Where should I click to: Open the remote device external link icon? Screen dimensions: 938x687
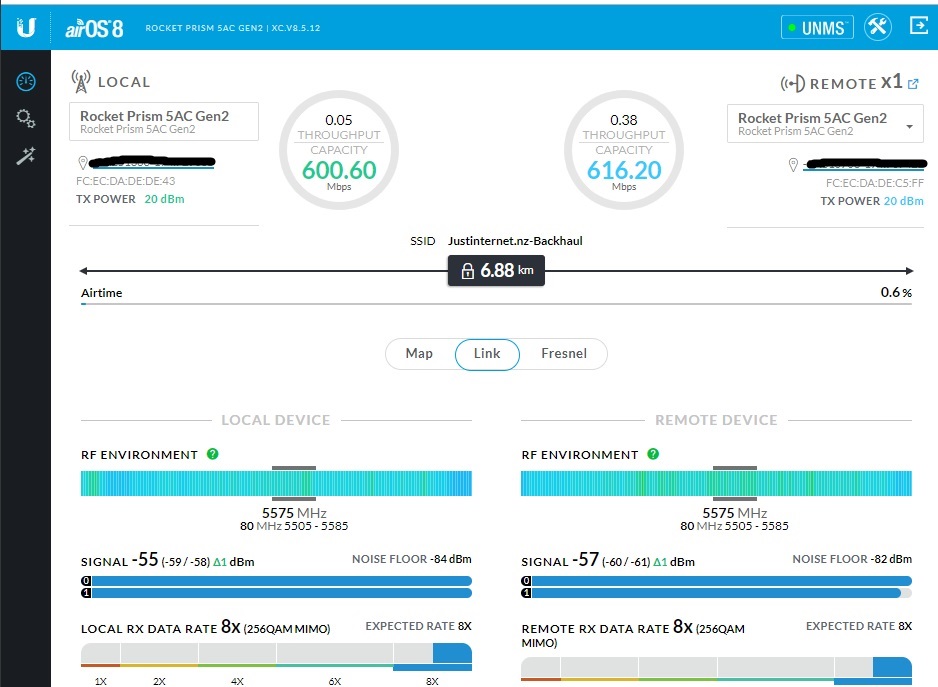pos(913,84)
